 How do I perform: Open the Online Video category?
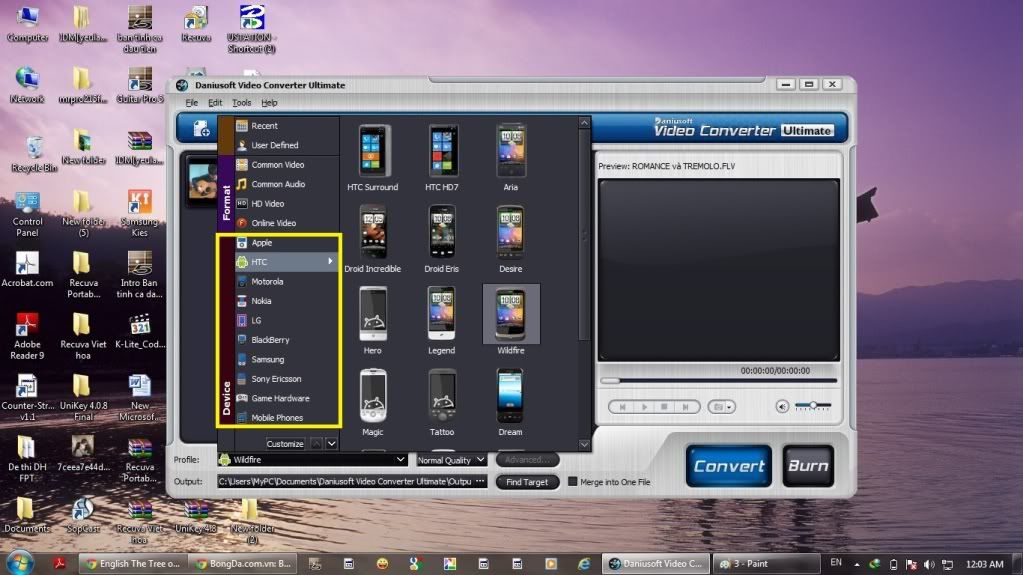pos(287,223)
